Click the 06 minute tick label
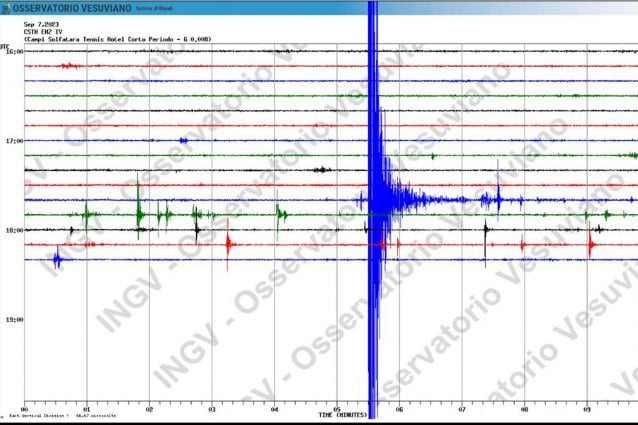 [x=399, y=410]
